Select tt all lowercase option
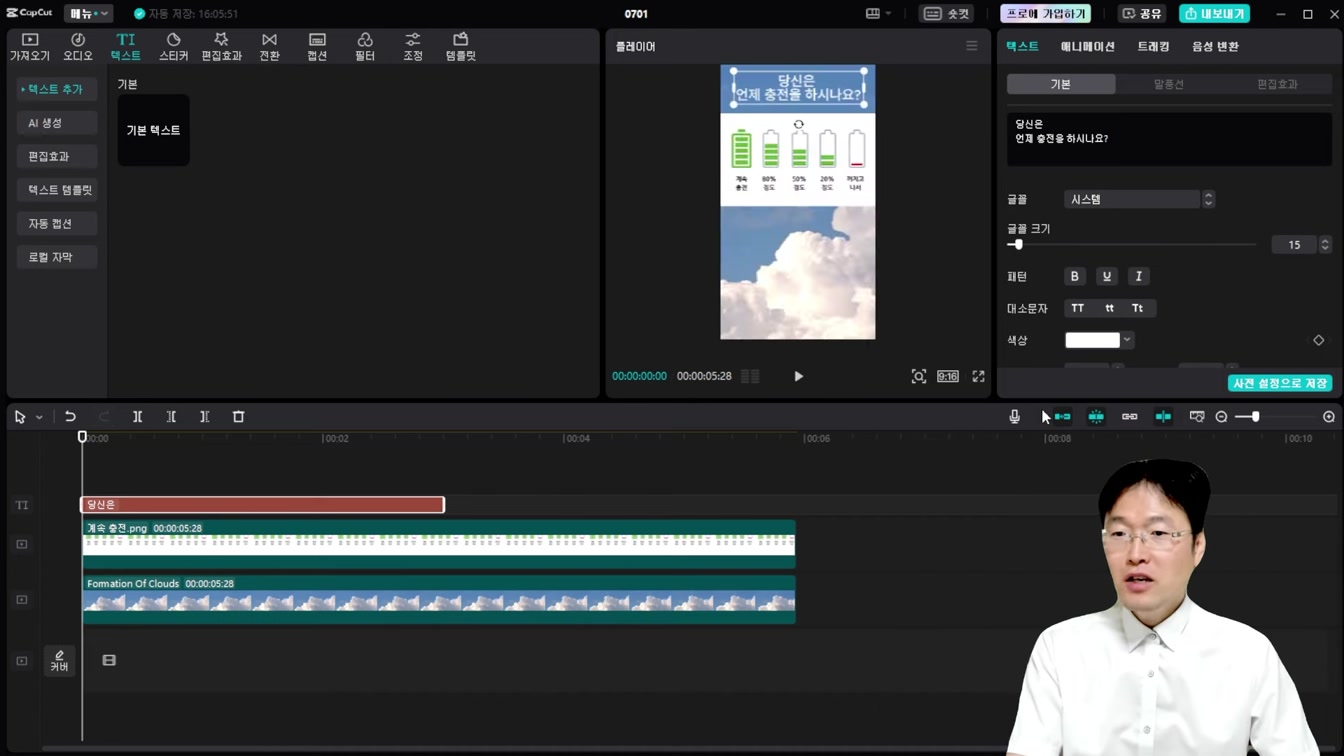The width and height of the screenshot is (1344, 756). point(1109,309)
